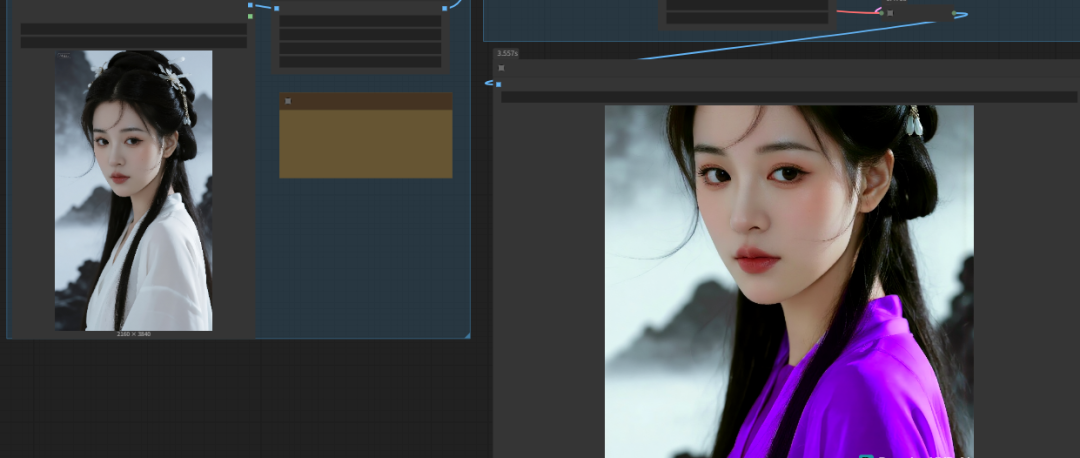This screenshot has width=1080, height=458.
Task: Click the blue output slot of the four-row node
Action: [445, 8]
